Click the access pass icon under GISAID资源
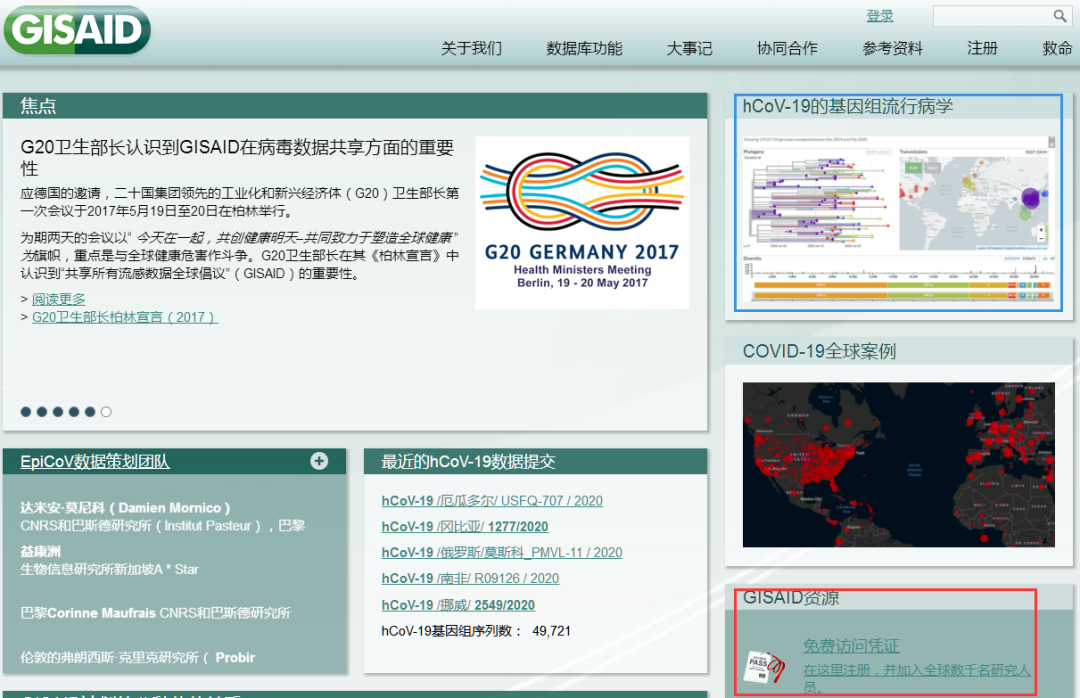 click(x=766, y=666)
